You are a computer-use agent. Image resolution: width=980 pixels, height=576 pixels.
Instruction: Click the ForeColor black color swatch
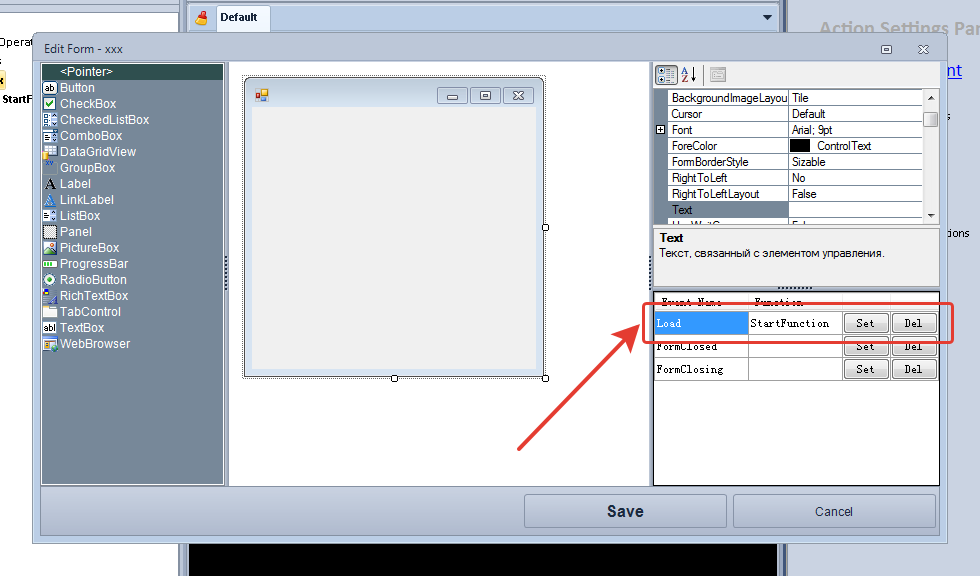coord(800,146)
